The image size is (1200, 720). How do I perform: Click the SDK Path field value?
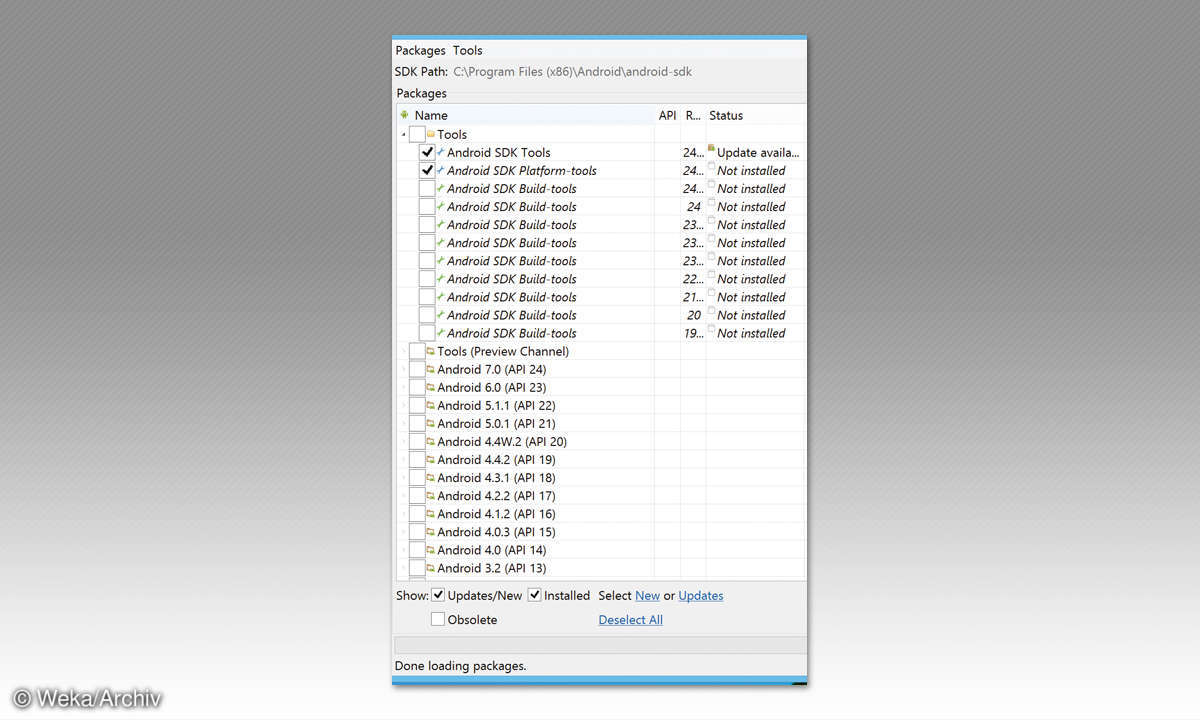(572, 72)
